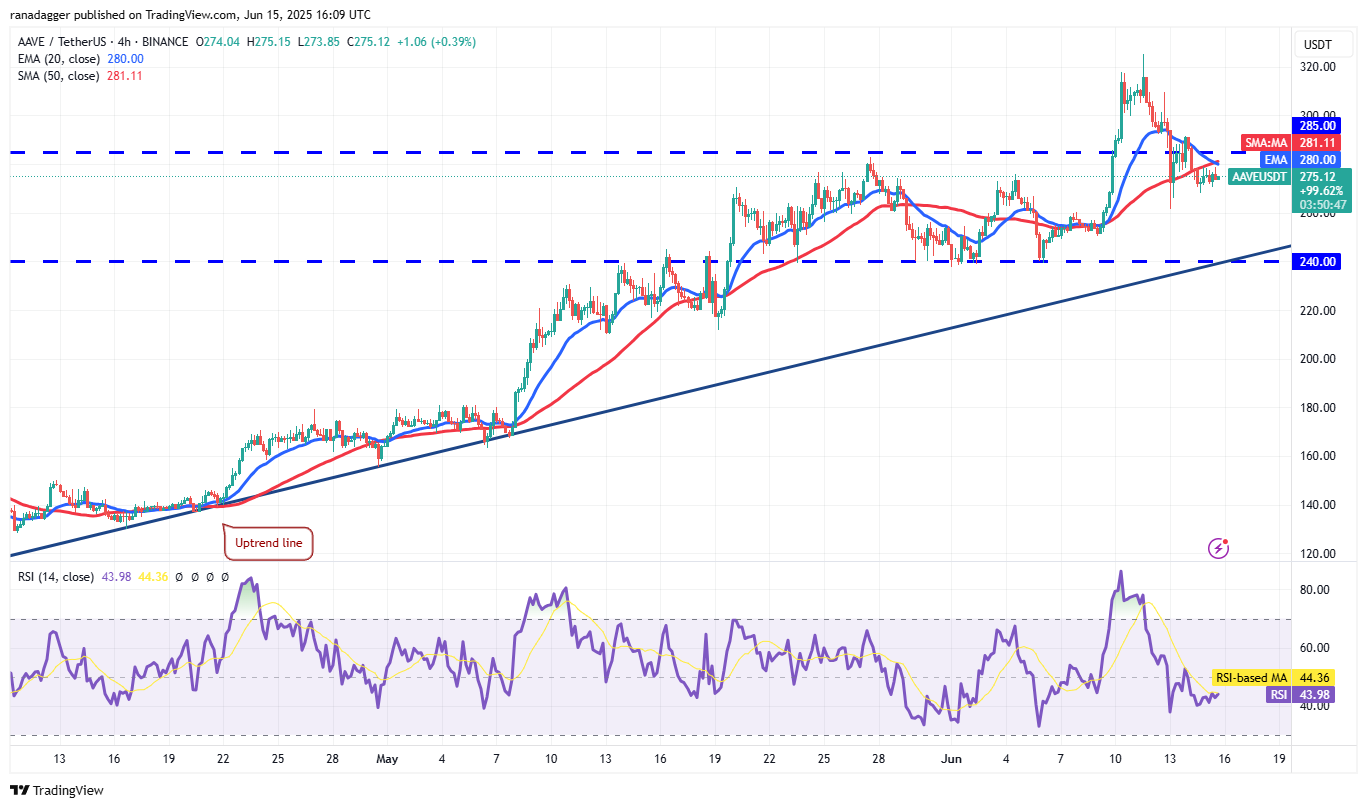
Task: Click the purple lightning bolt event icon
Action: 1218,547
